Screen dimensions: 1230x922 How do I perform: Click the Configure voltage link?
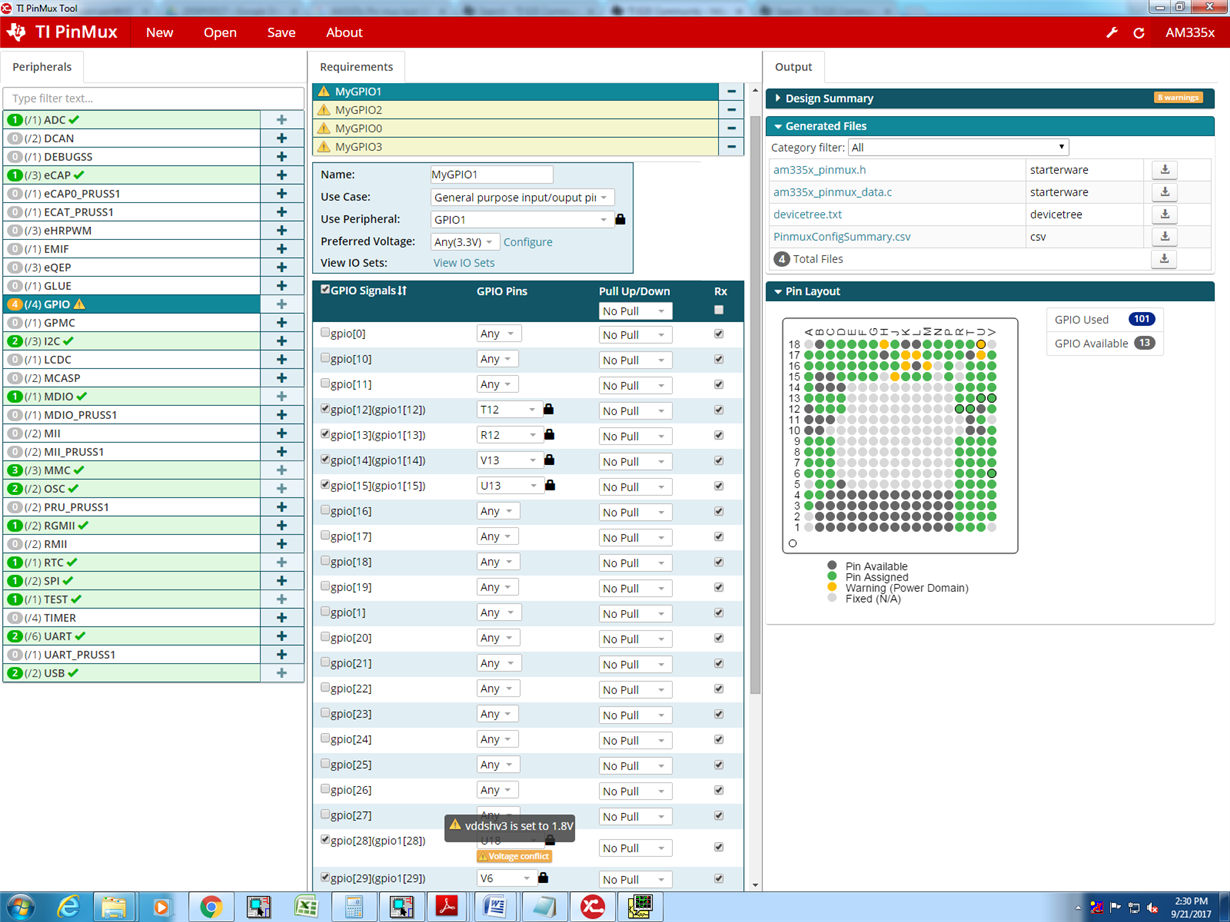pyautogui.click(x=528, y=242)
